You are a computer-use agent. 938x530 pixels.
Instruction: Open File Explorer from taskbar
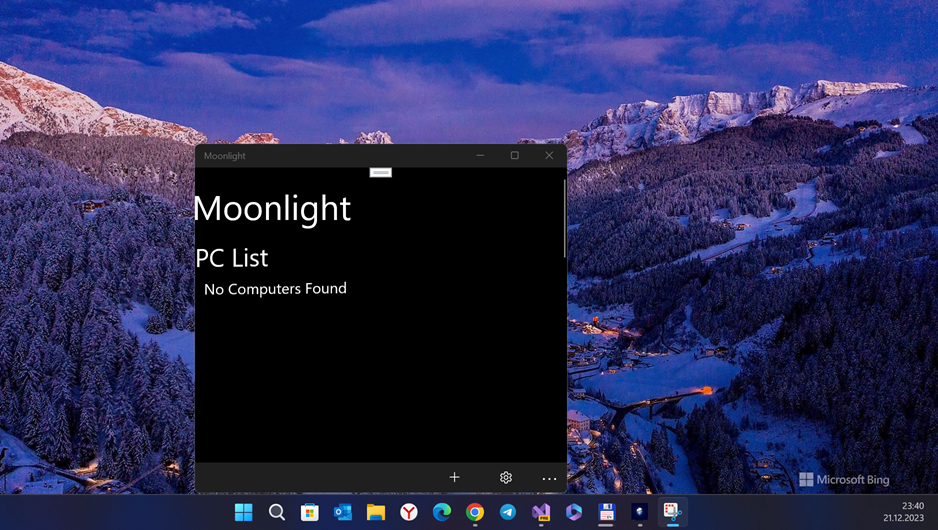click(x=376, y=512)
